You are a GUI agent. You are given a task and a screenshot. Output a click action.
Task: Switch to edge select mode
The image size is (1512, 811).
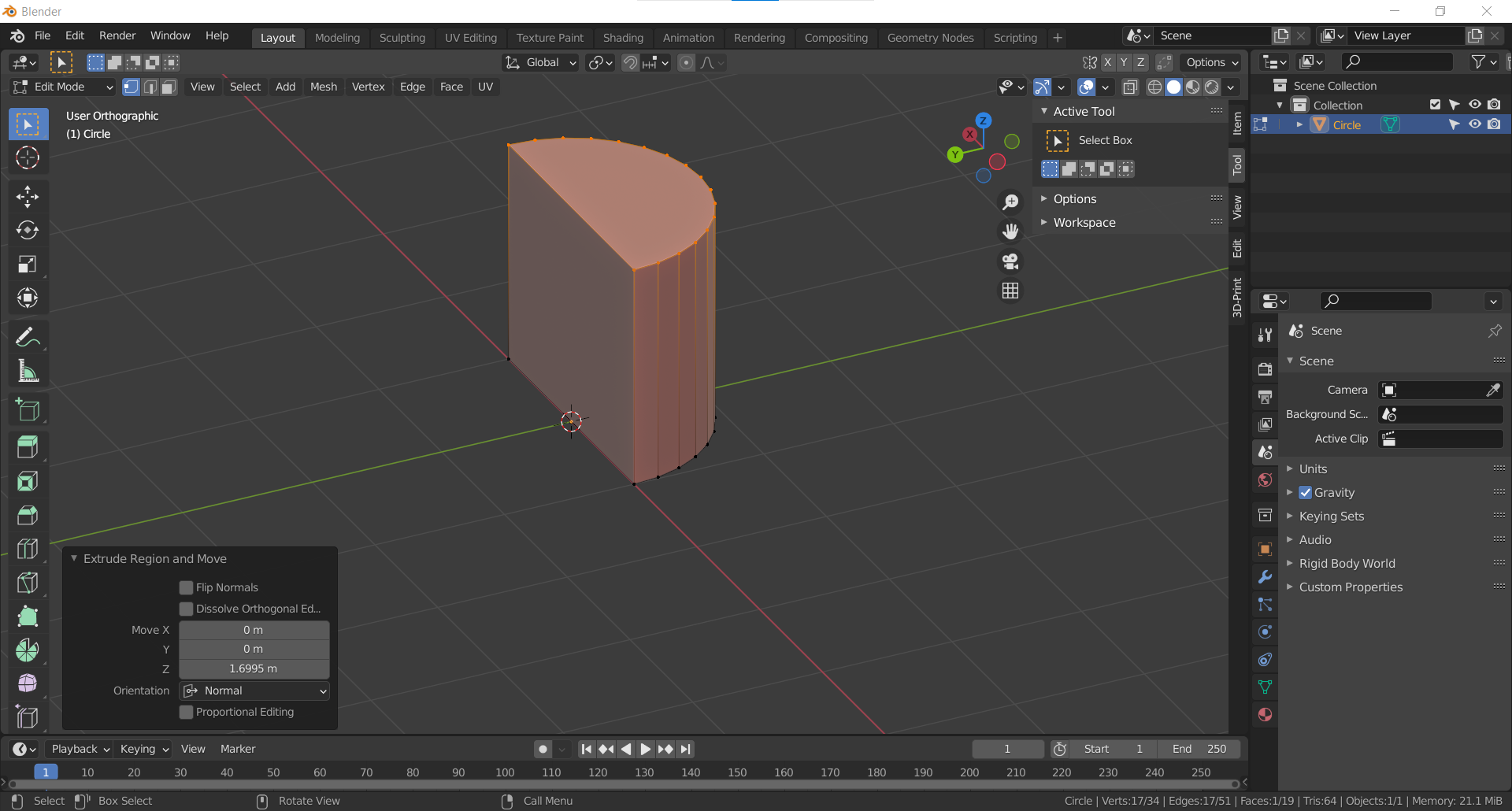point(150,87)
